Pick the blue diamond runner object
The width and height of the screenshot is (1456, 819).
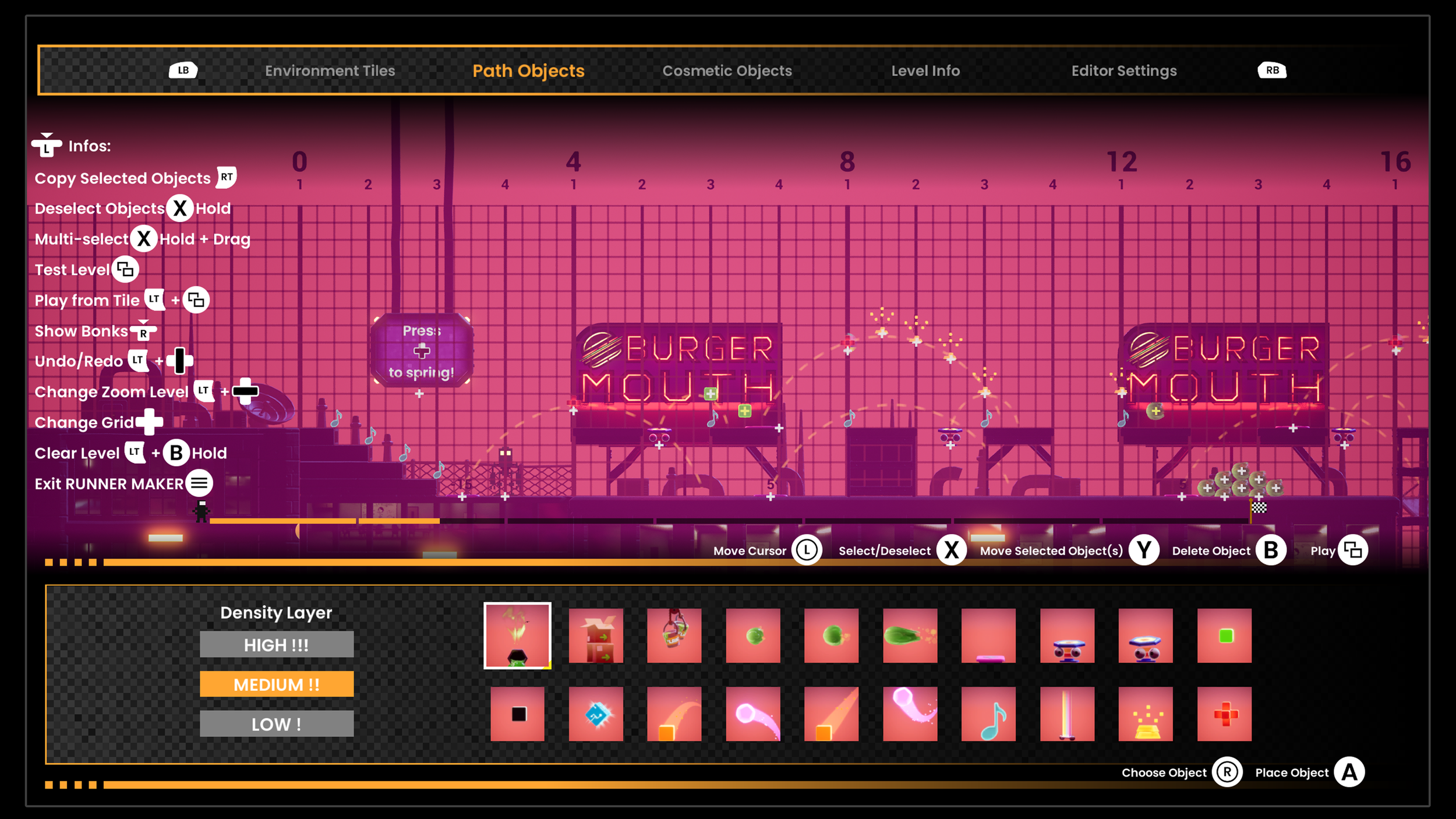[x=596, y=714]
